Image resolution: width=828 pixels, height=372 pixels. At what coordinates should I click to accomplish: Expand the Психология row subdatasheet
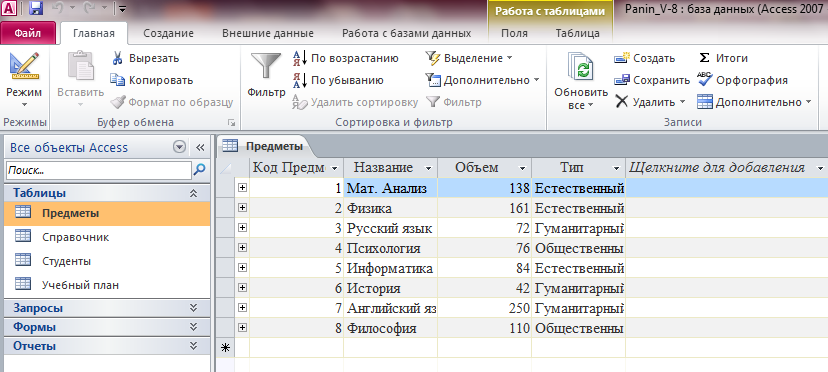pyautogui.click(x=242, y=248)
